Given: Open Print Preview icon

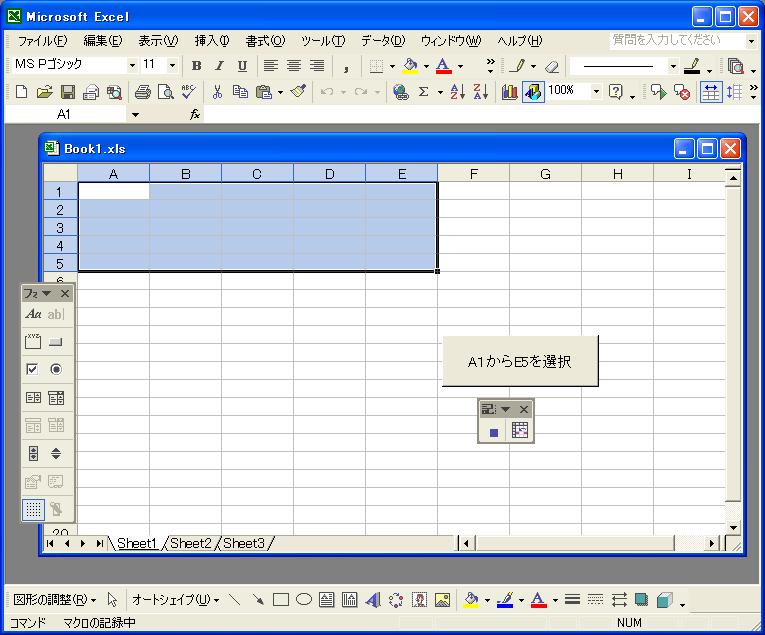Looking at the screenshot, I should tap(166, 91).
